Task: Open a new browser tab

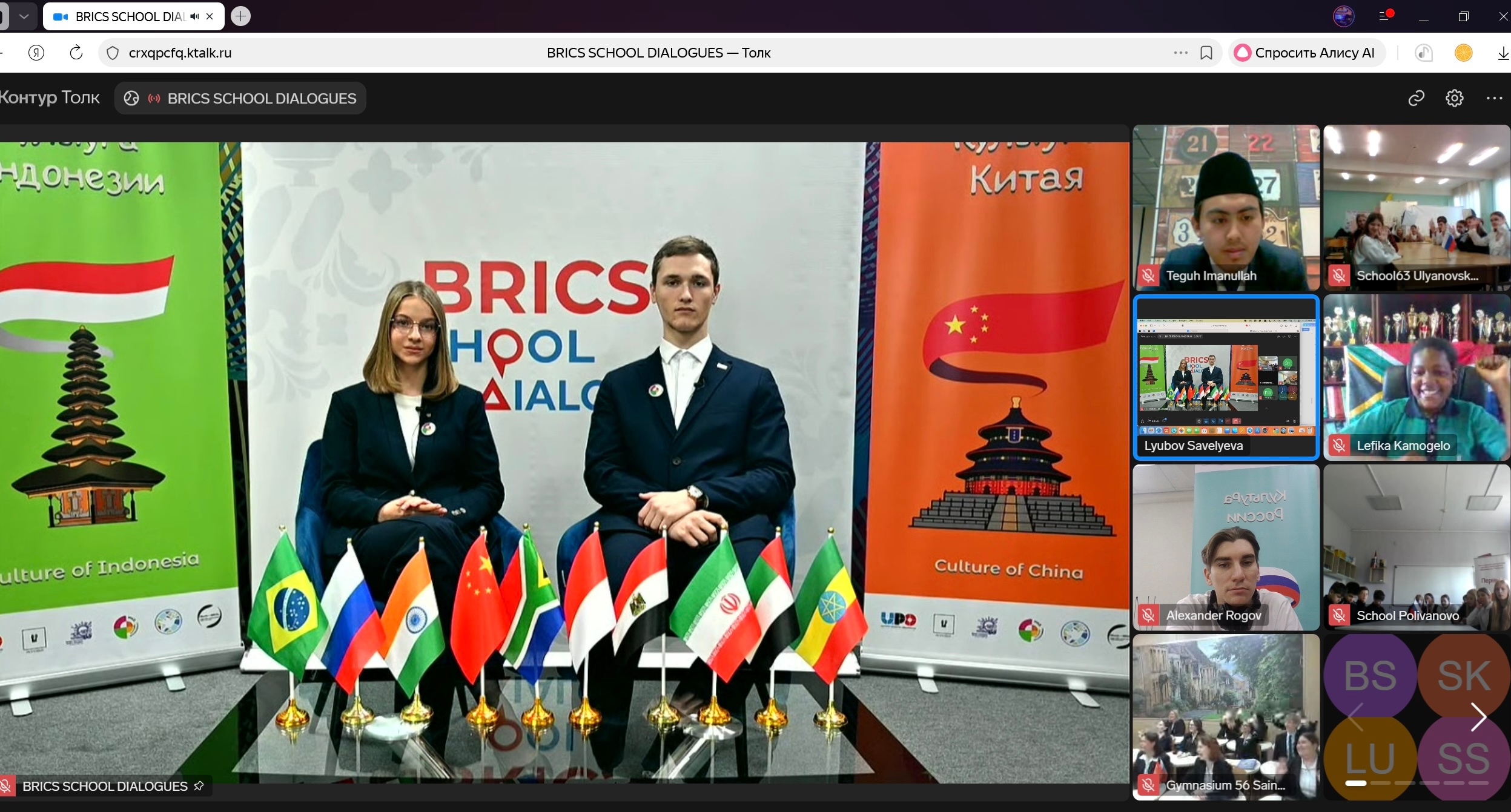Action: click(x=240, y=16)
